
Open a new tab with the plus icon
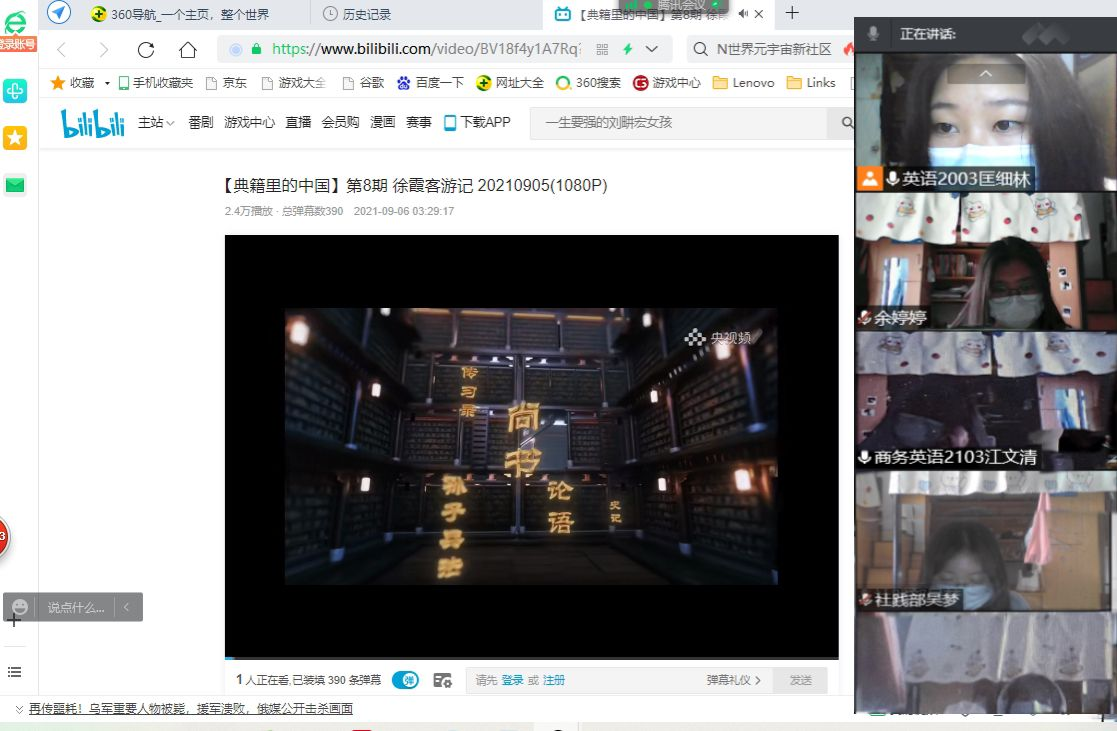point(791,13)
